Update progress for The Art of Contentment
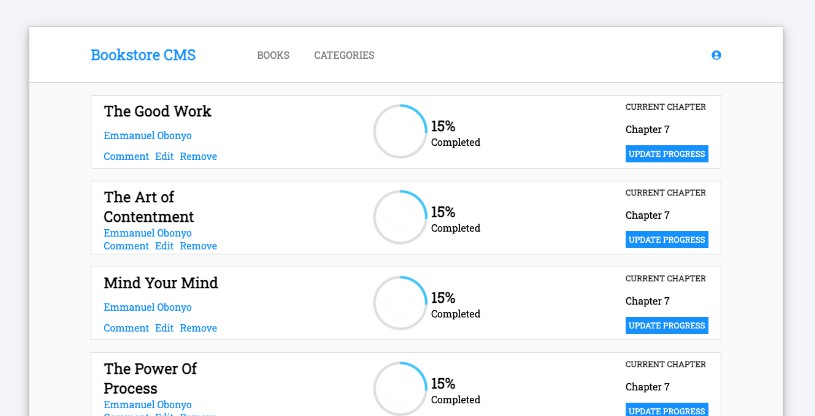Image resolution: width=815 pixels, height=416 pixels. 667,240
